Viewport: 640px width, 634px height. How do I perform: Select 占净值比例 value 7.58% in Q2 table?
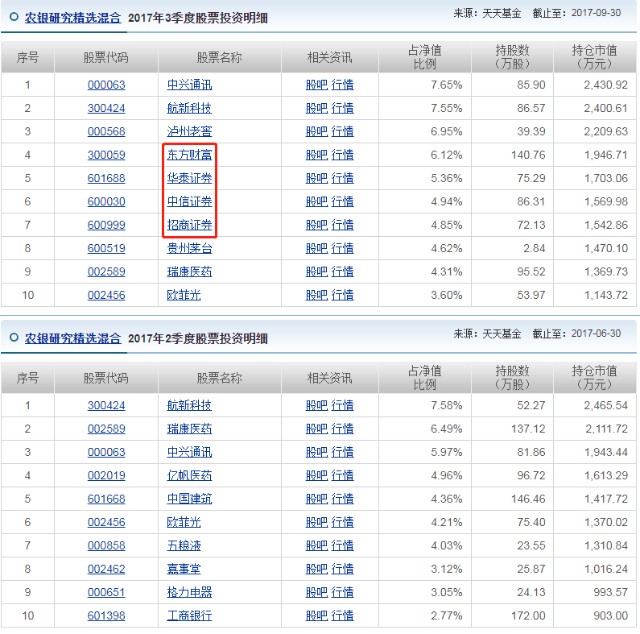click(447, 405)
